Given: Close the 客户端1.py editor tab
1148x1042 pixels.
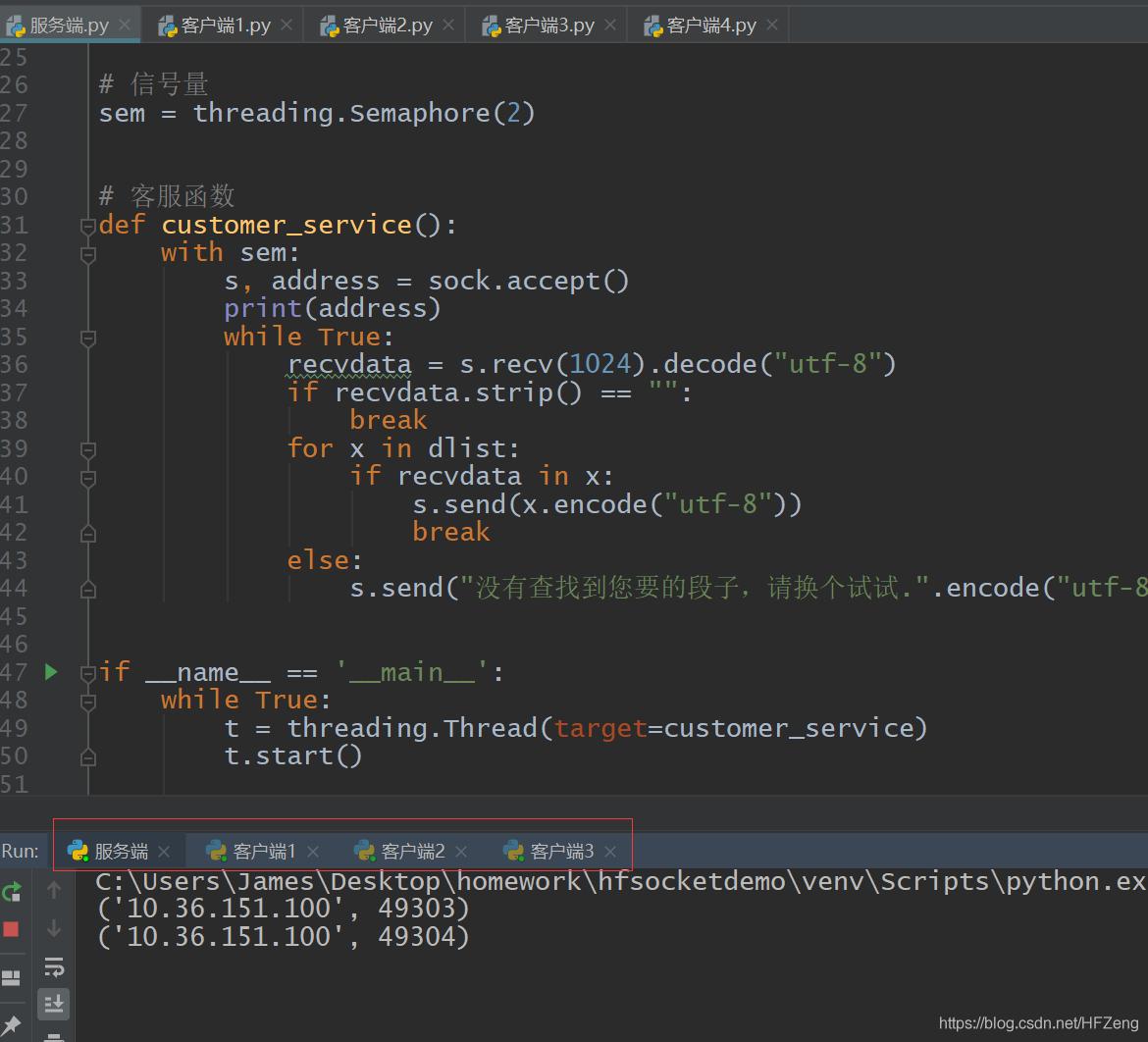Looking at the screenshot, I should [285, 25].
